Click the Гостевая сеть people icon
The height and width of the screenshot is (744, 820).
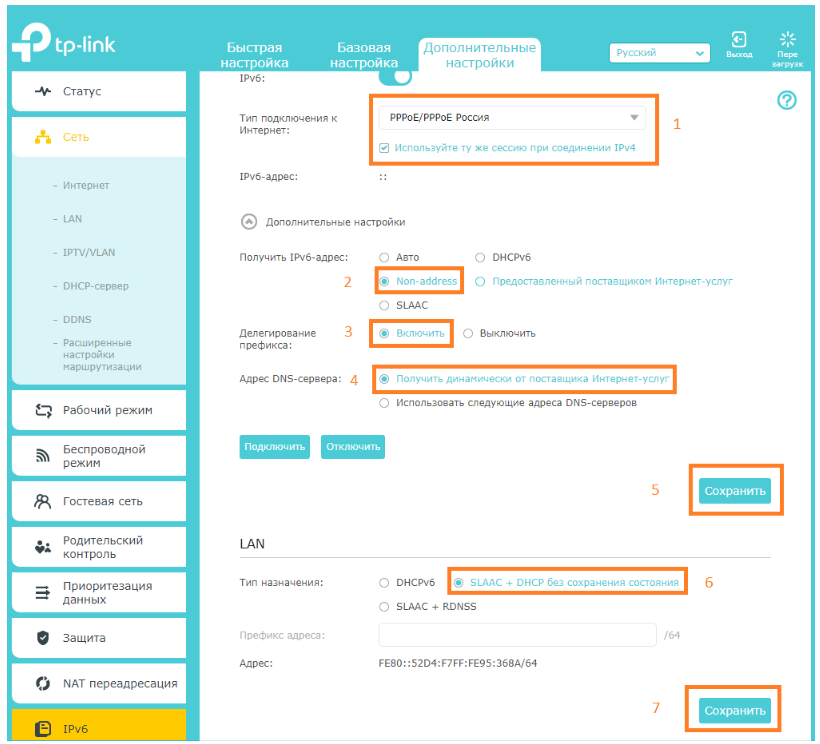coord(42,501)
